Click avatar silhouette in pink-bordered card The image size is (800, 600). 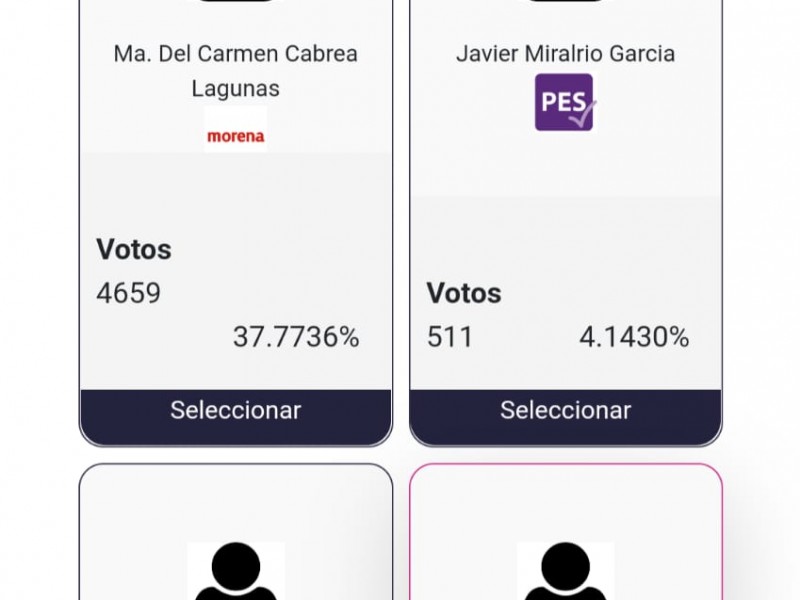[x=565, y=570]
